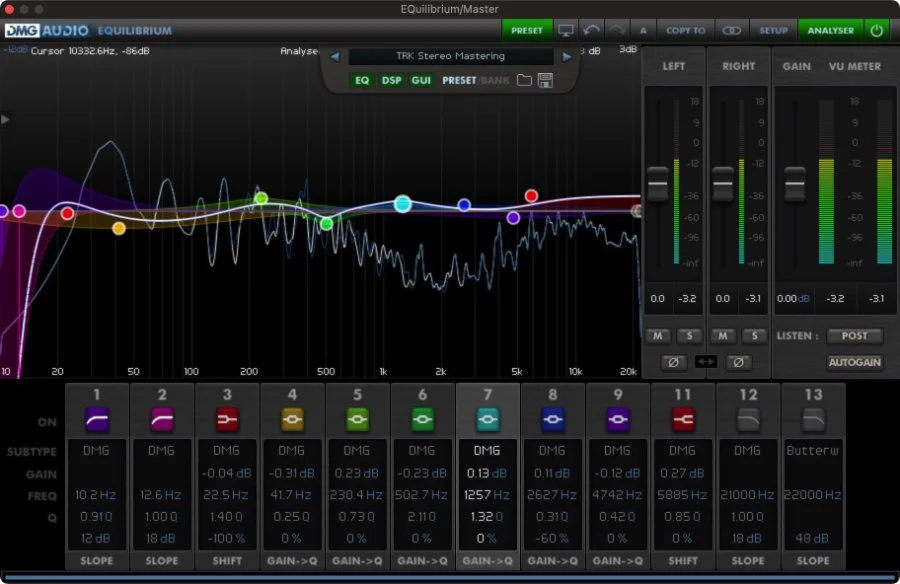Click the Left channel gain fader handle
Viewport: 900px width, 584px height.
click(x=660, y=184)
